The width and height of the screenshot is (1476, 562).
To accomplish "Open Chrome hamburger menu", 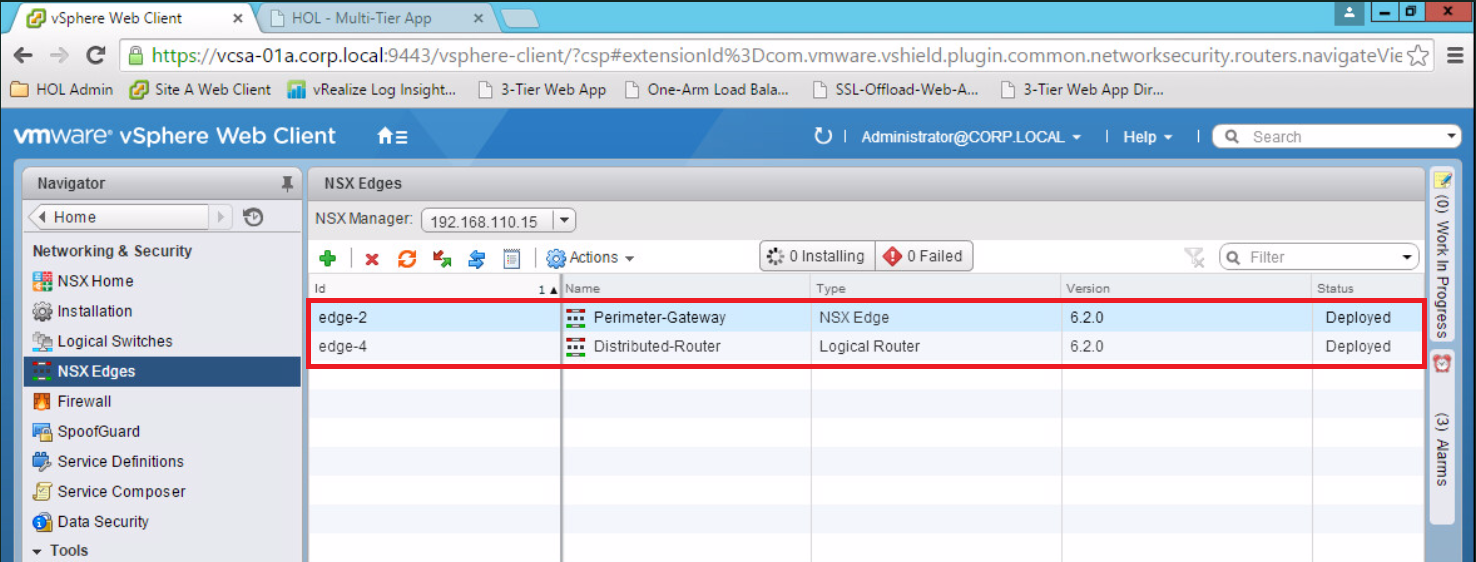I will [x=1455, y=56].
